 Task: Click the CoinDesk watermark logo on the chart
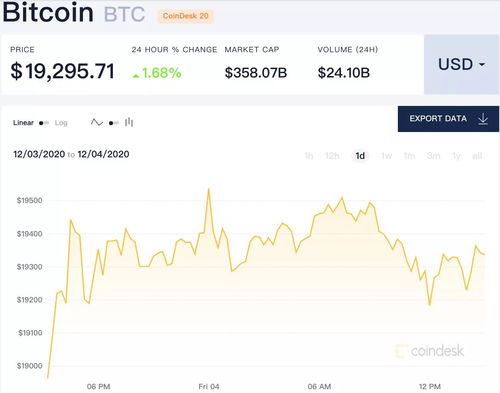click(x=430, y=351)
